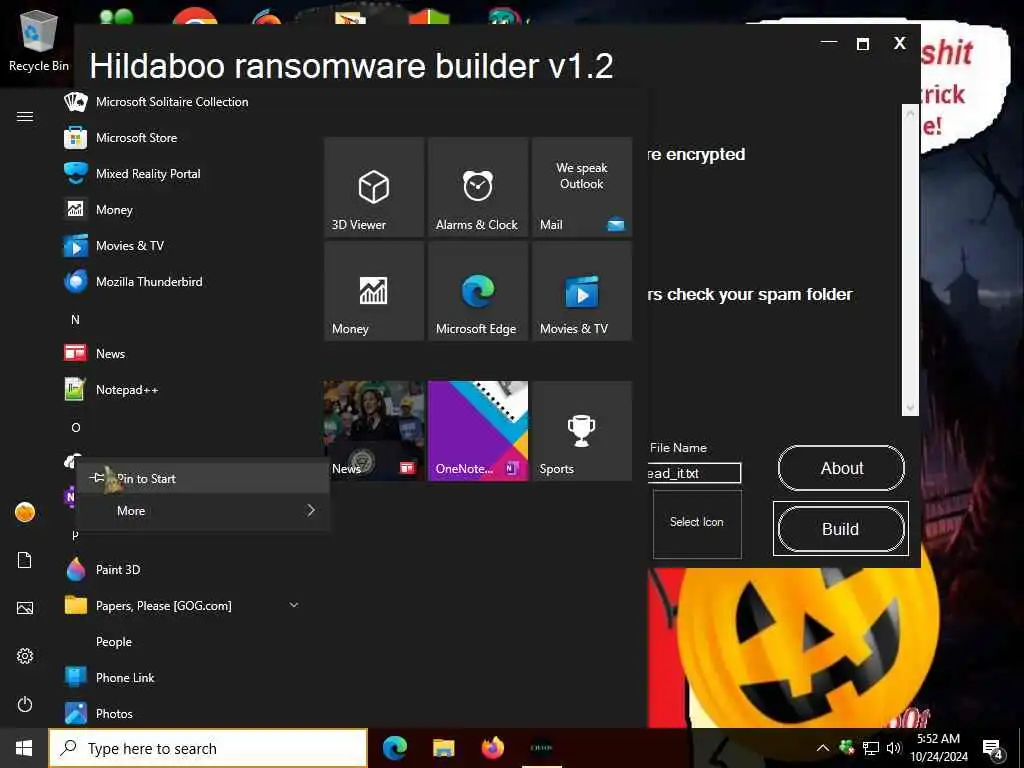
Task: Select the Recycle Bin desktop icon
Action: point(39,42)
